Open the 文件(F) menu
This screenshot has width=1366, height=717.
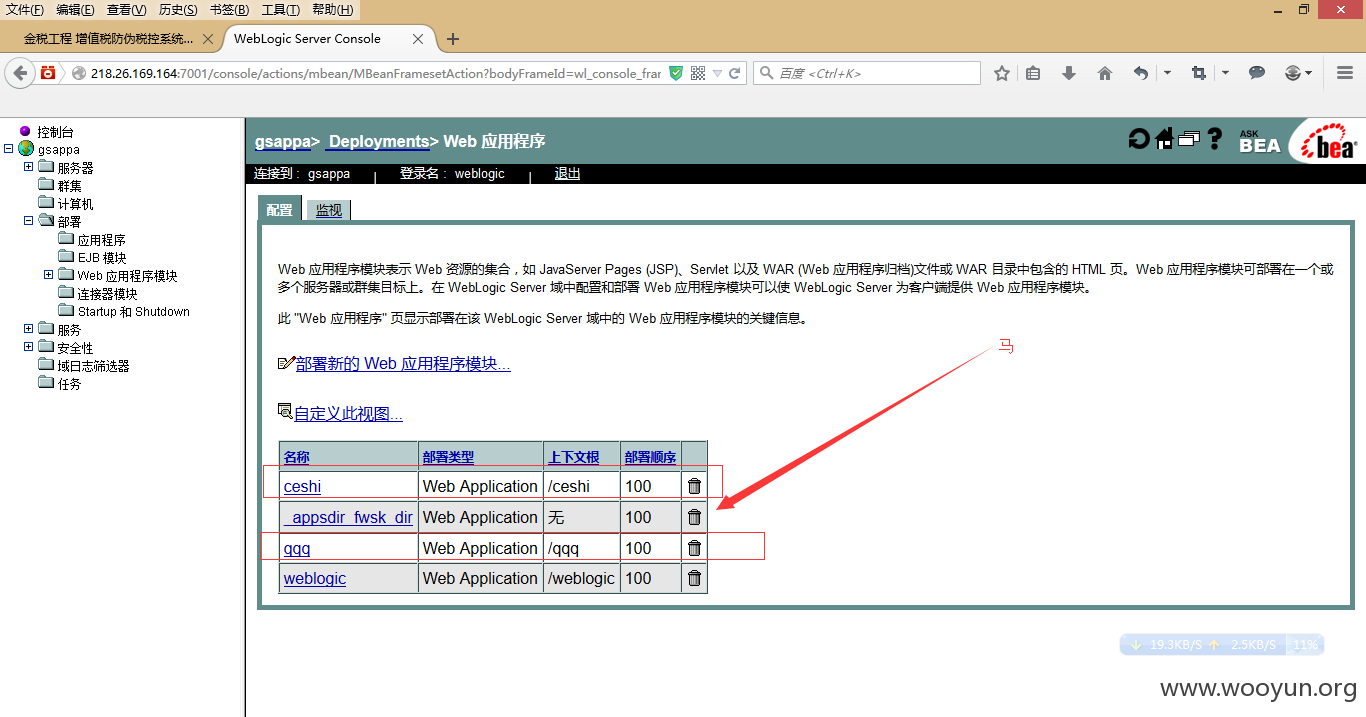pos(25,10)
